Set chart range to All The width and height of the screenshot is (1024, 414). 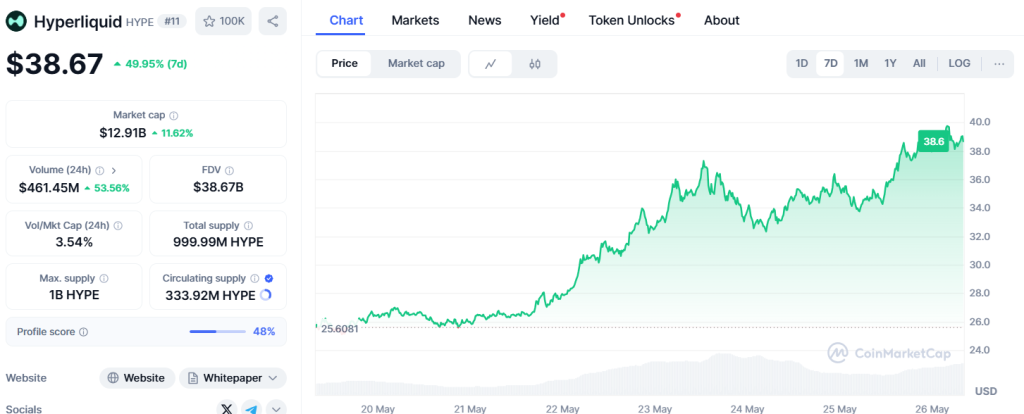(x=919, y=63)
